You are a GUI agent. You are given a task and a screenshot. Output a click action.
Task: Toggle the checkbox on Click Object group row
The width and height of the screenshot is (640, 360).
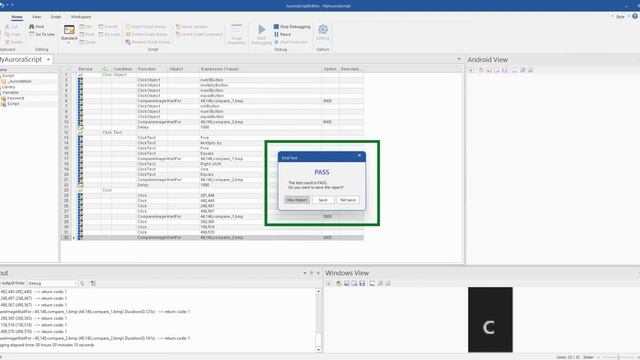(80, 75)
